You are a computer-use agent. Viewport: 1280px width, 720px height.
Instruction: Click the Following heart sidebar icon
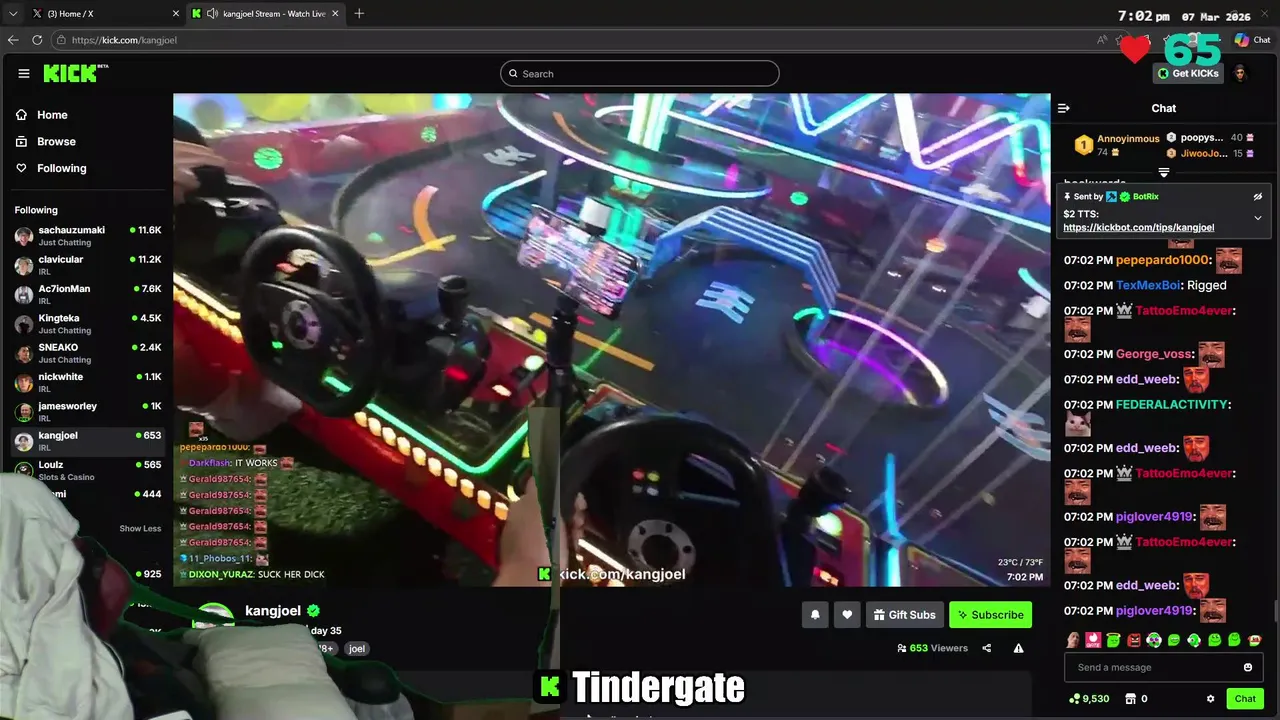click(x=21, y=168)
